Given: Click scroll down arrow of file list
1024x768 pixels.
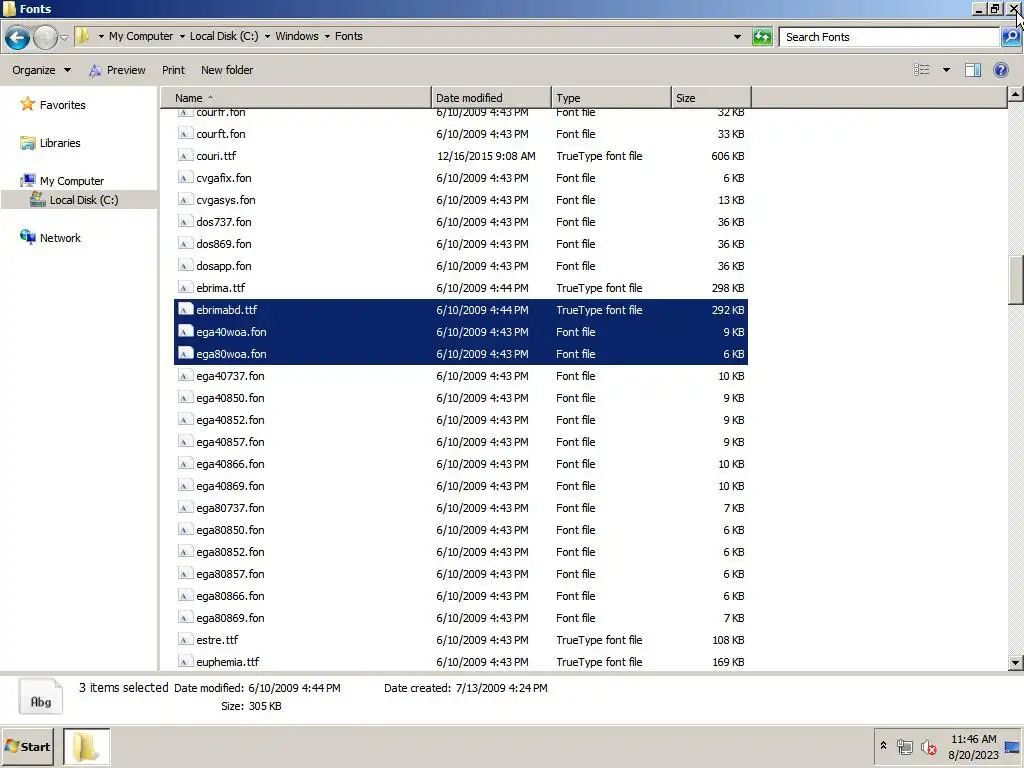Looking at the screenshot, I should (x=1015, y=663).
